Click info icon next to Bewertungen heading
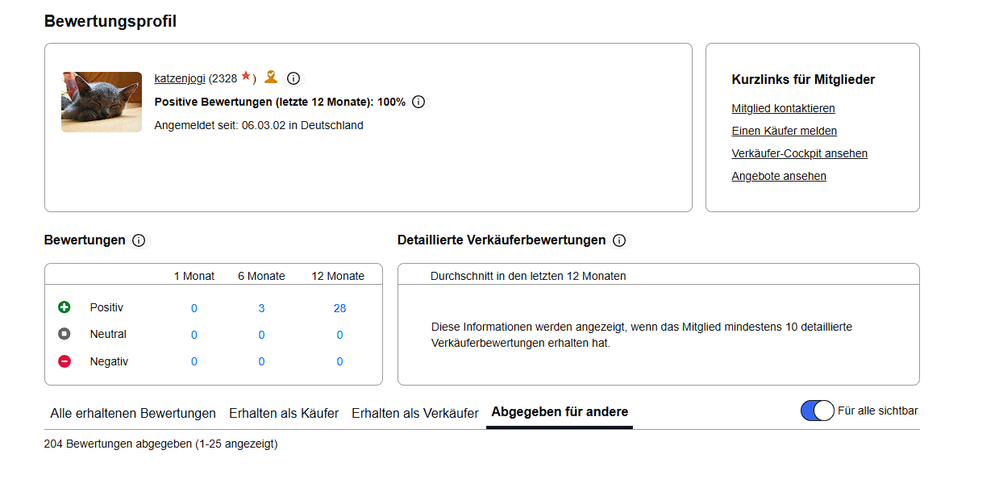Image resolution: width=999 pixels, height=480 pixels. click(139, 241)
